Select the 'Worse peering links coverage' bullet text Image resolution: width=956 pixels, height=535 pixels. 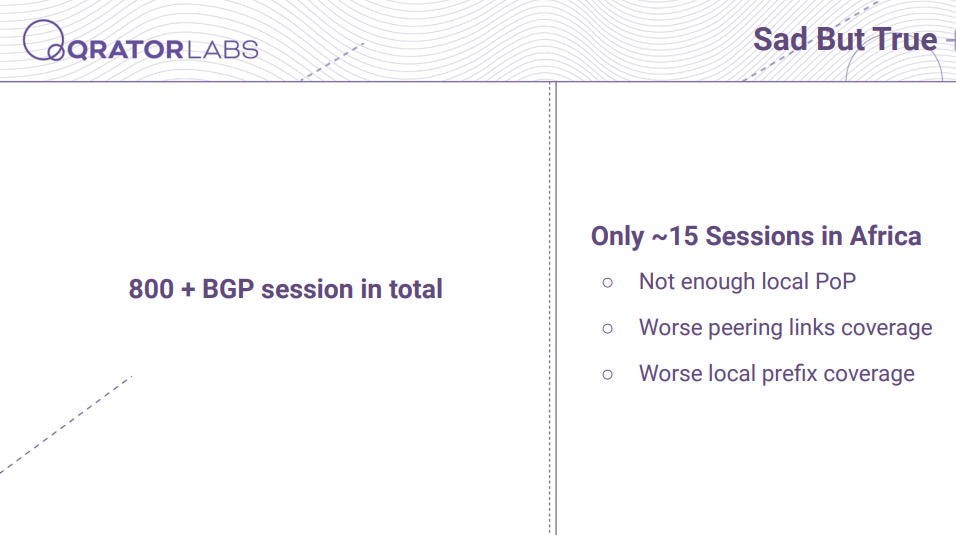coord(785,328)
